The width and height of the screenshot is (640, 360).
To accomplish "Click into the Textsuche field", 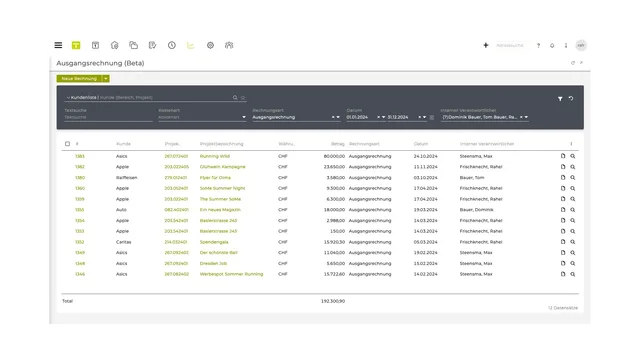I will coord(108,117).
